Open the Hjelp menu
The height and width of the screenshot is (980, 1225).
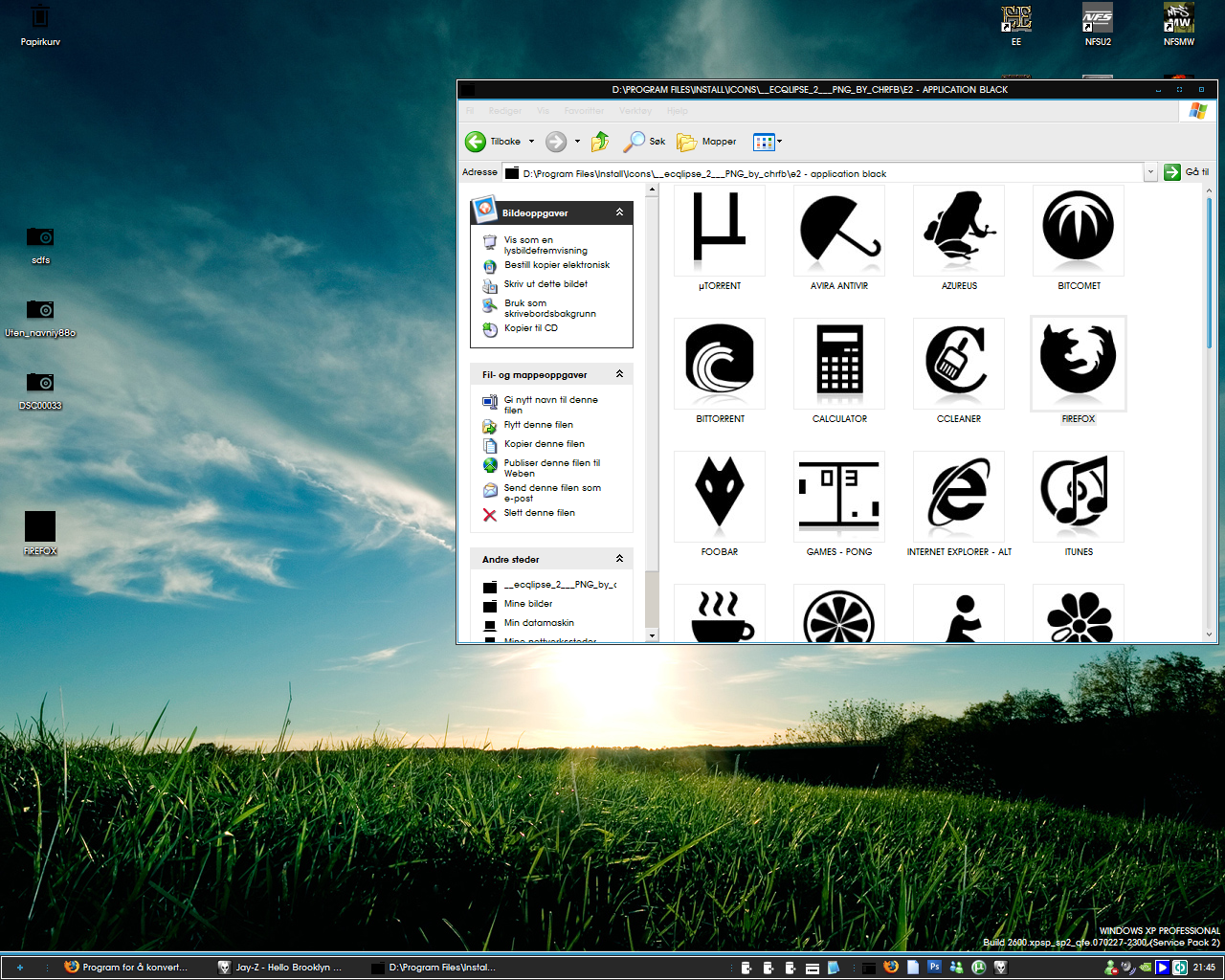pos(678,111)
